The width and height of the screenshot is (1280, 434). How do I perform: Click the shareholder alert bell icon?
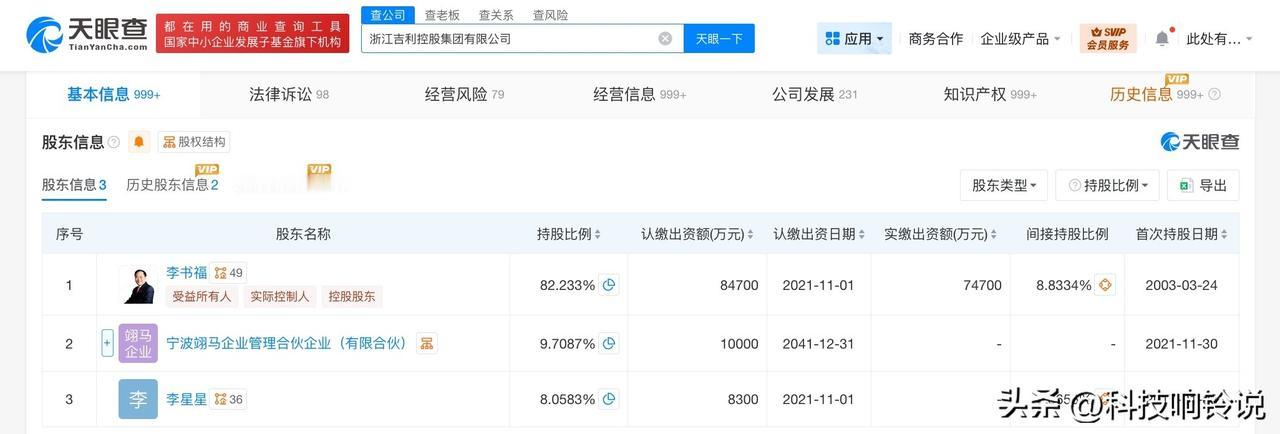pos(139,142)
